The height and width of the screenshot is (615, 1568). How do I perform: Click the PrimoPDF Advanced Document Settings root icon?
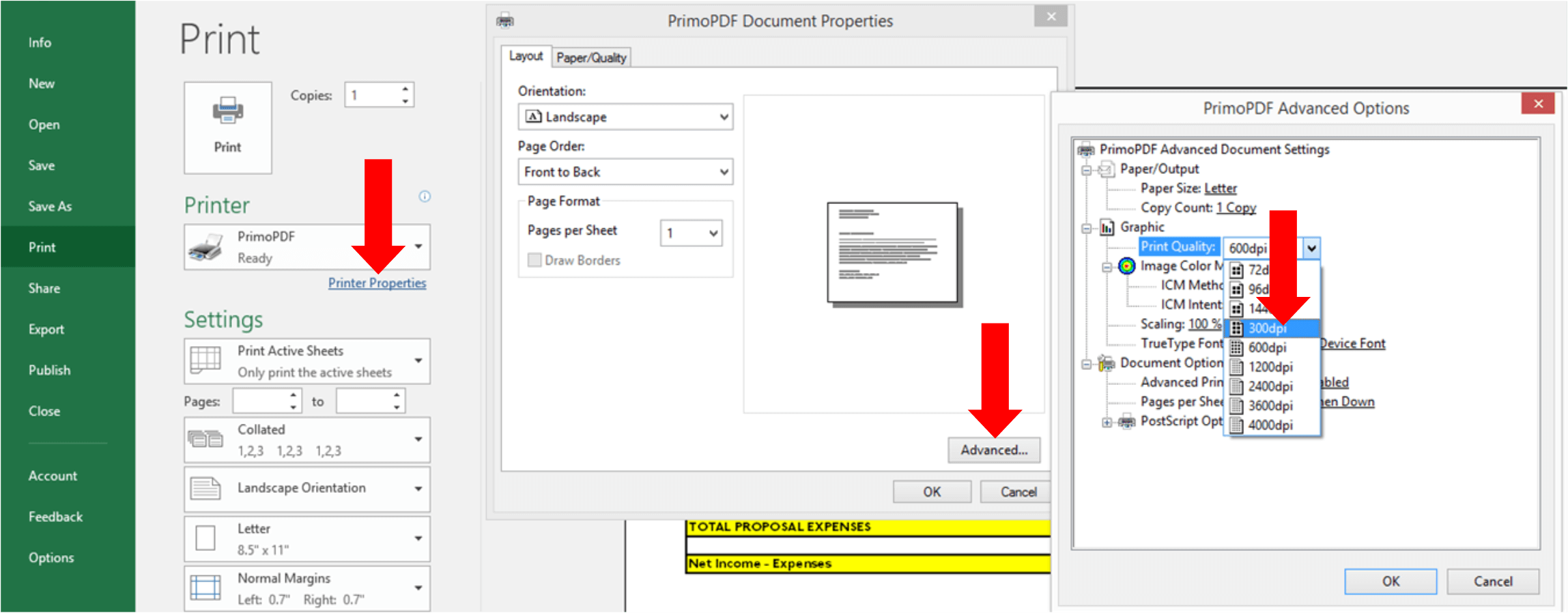pos(1085,149)
